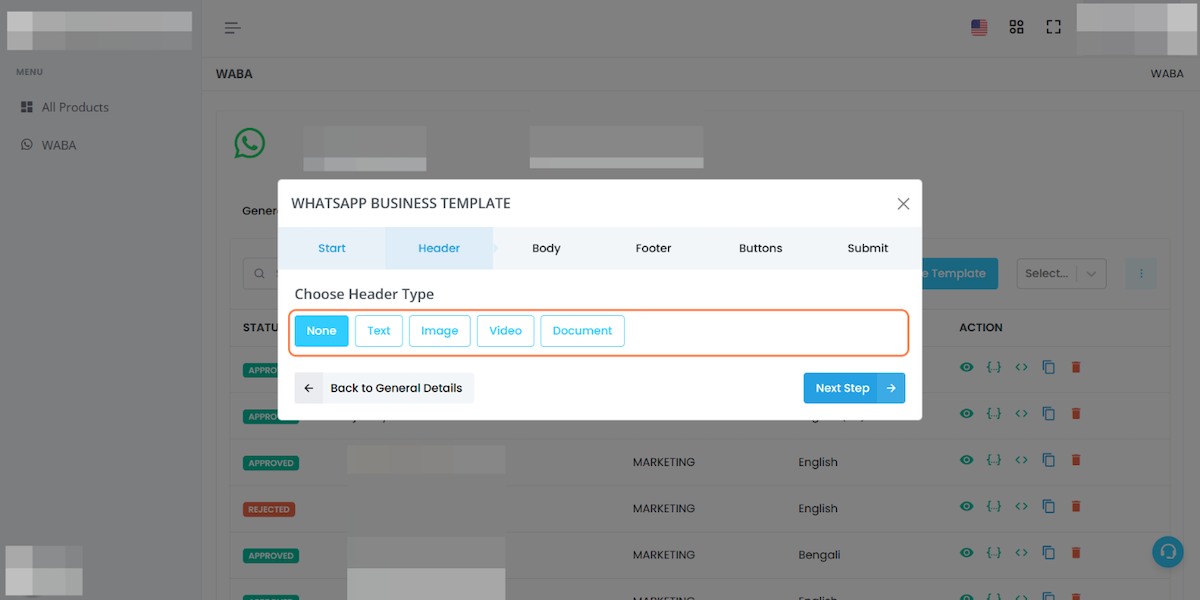Click the ACTION column header
Image resolution: width=1200 pixels, height=600 pixels.
pos(981,327)
